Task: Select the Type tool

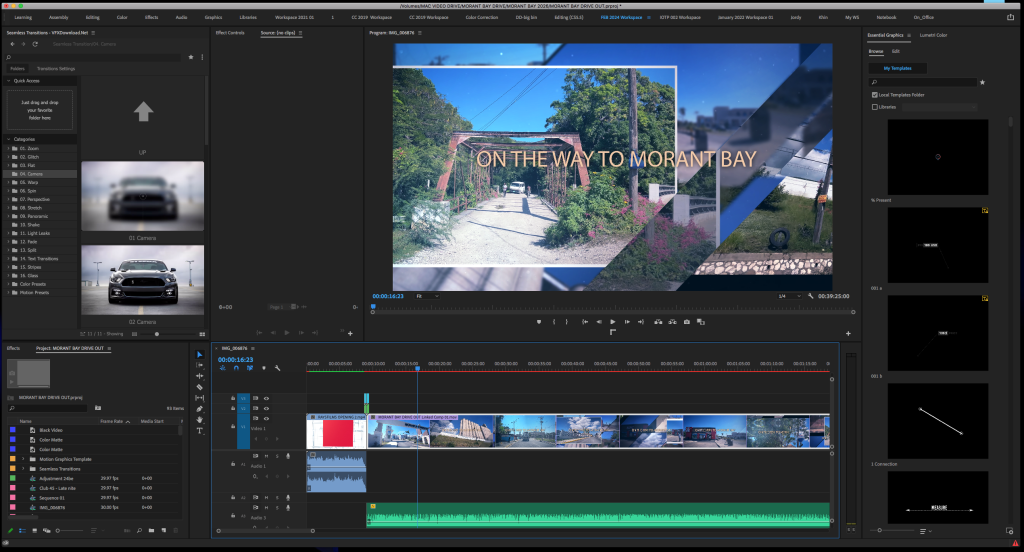Action: tap(200, 430)
